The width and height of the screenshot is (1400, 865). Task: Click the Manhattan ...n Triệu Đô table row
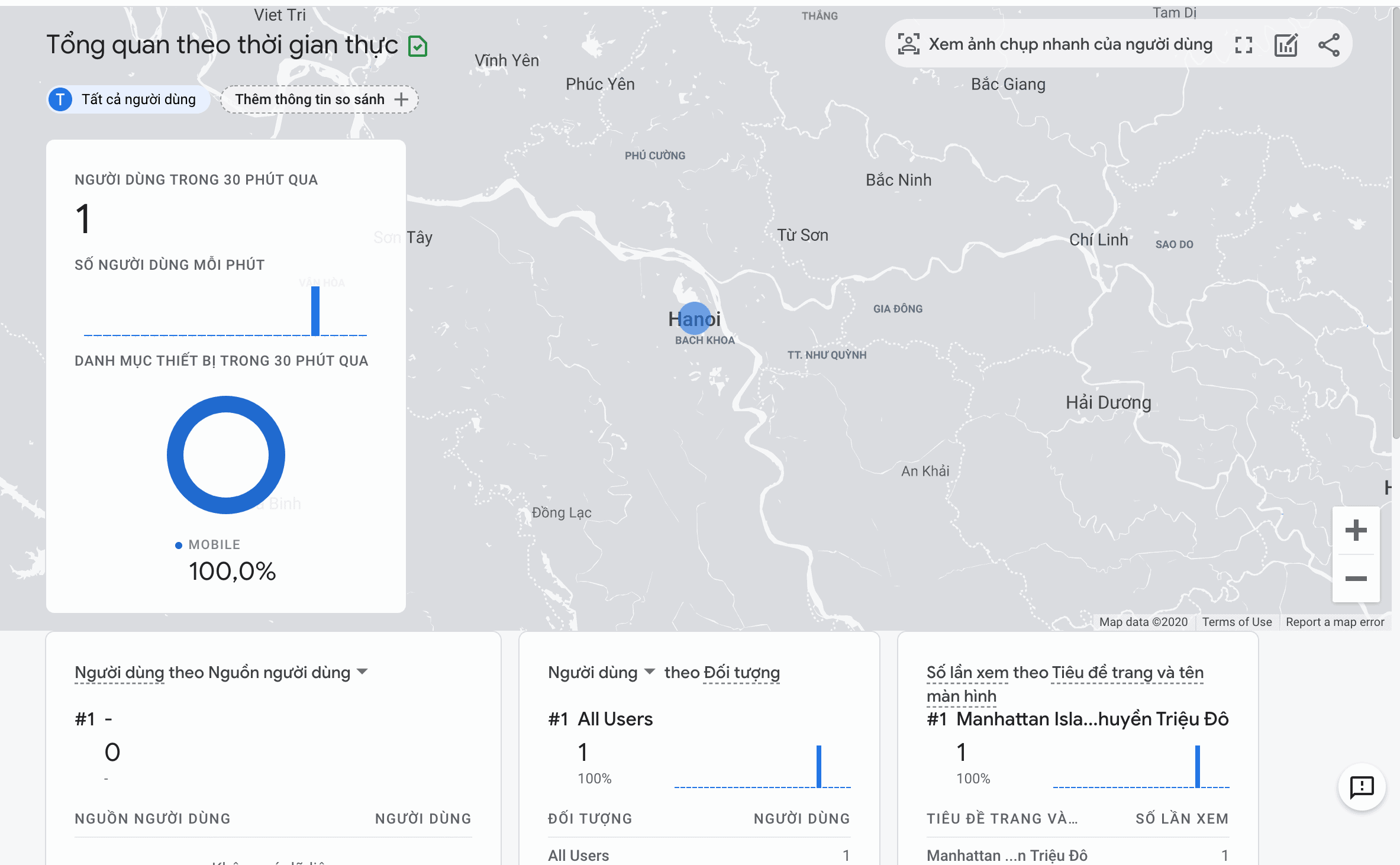pyautogui.click(x=1078, y=855)
